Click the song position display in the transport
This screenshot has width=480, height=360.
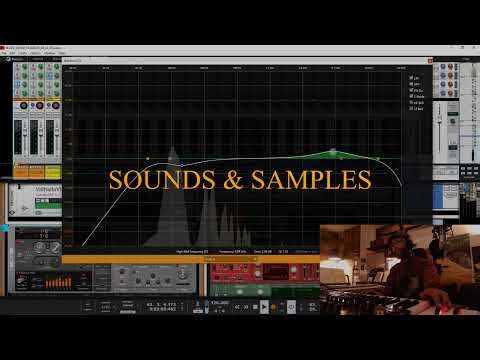coord(162,304)
